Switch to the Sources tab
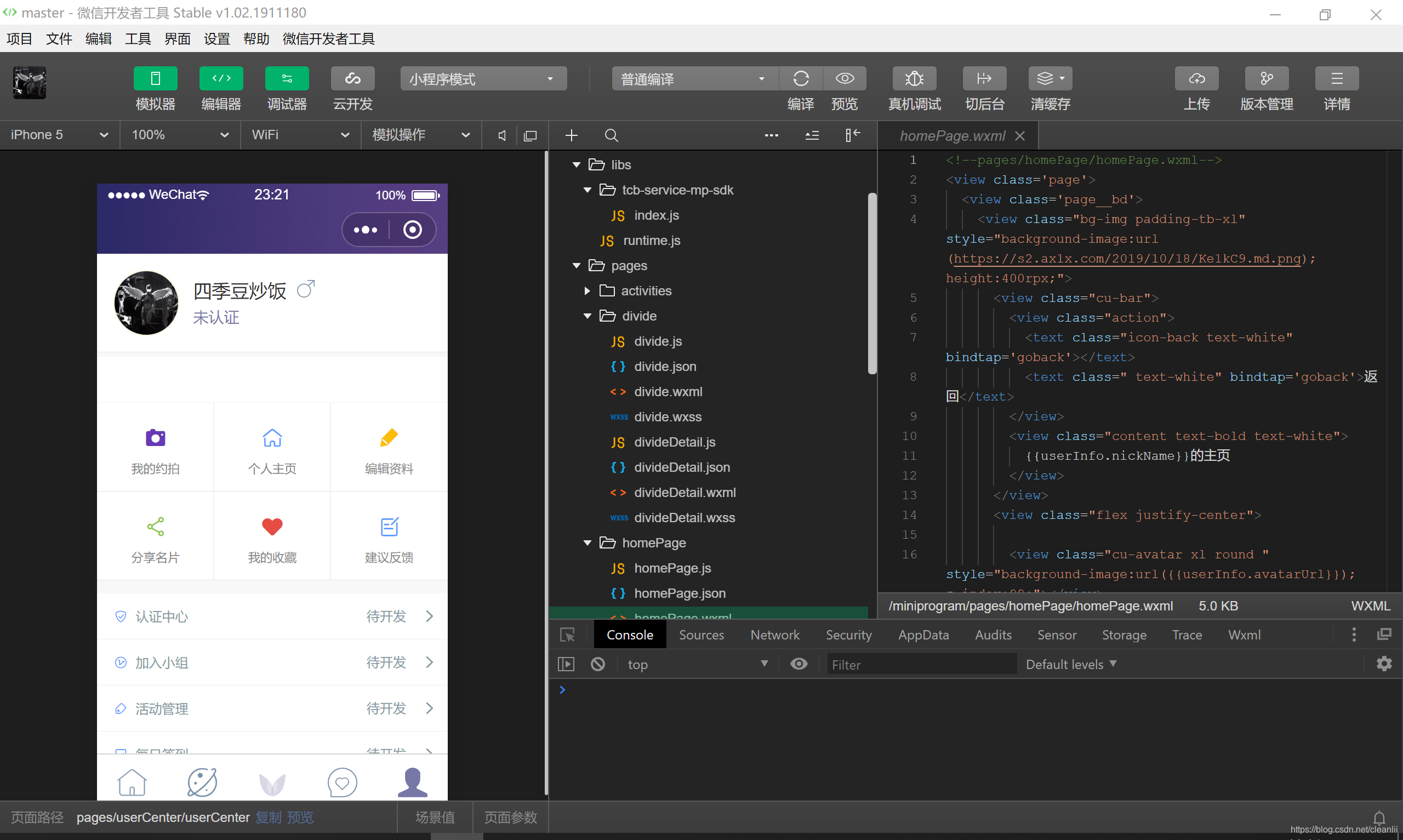The height and width of the screenshot is (840, 1403). [x=701, y=635]
